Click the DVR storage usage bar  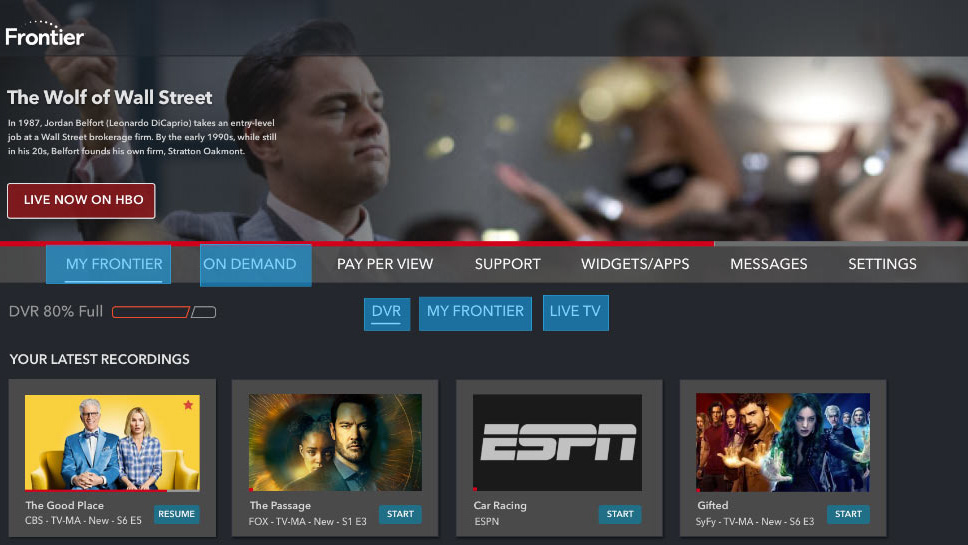(x=164, y=312)
